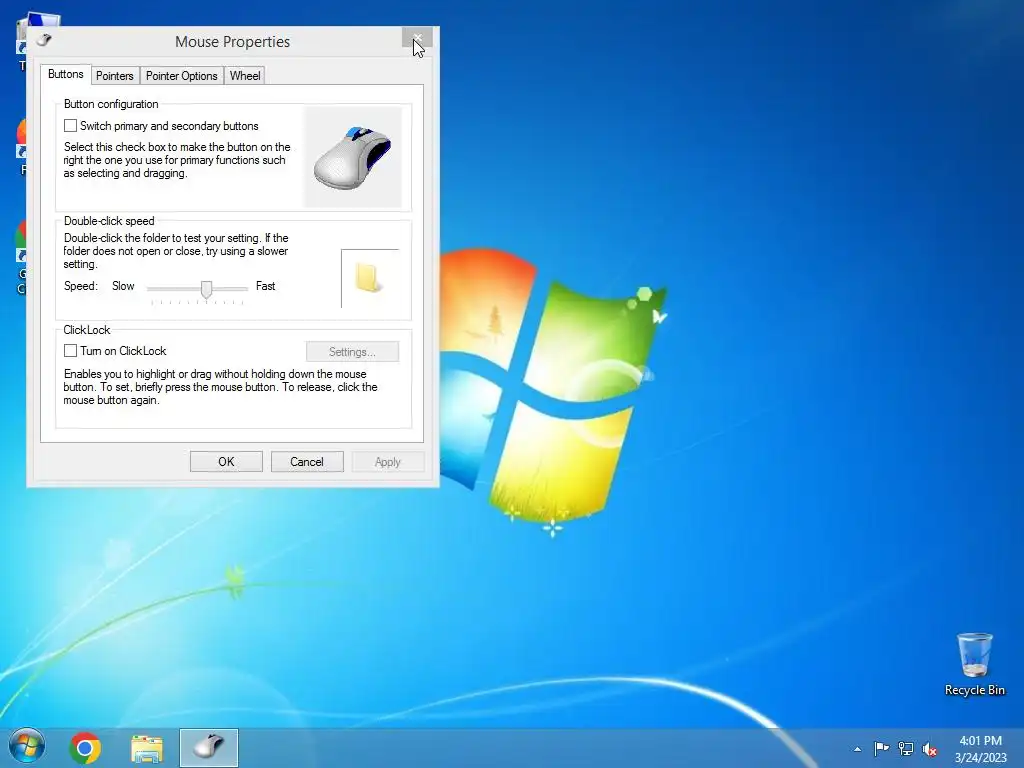Click the 'Fast' speed label
Viewport: 1024px width, 768px height.
[x=265, y=286]
